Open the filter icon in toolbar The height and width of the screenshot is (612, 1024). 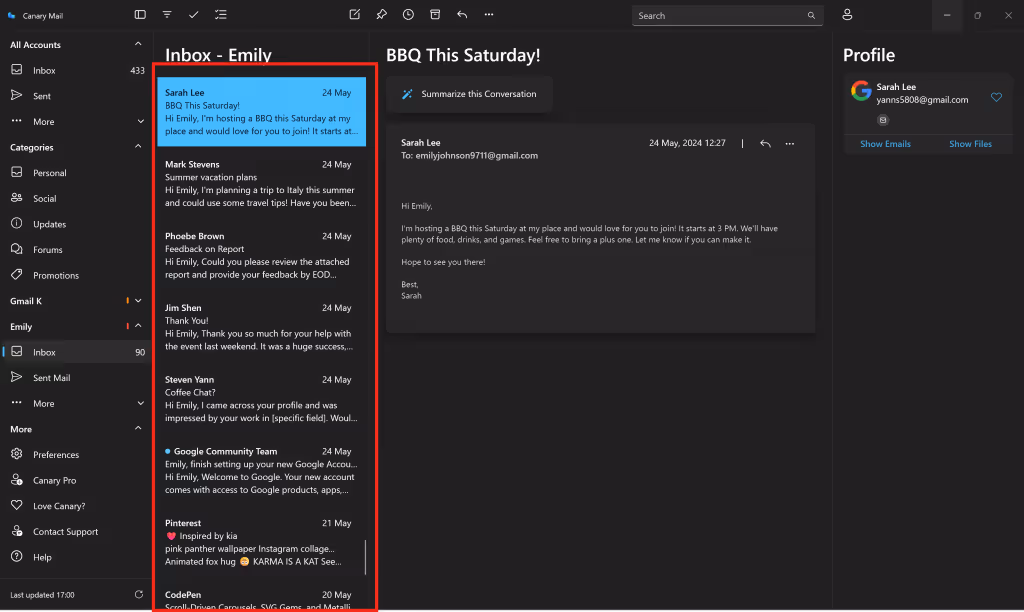click(167, 14)
